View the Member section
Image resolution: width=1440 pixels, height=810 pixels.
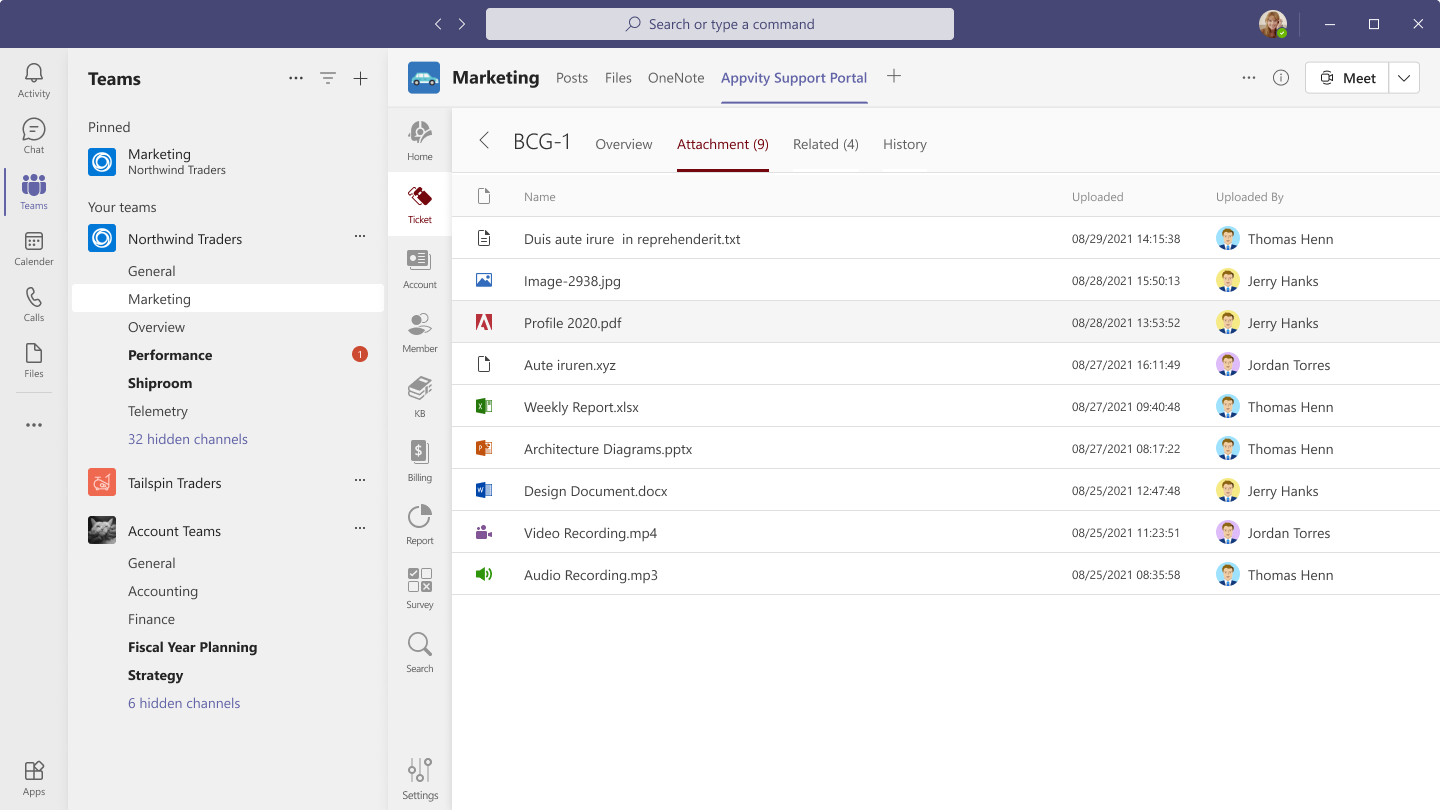point(419,331)
